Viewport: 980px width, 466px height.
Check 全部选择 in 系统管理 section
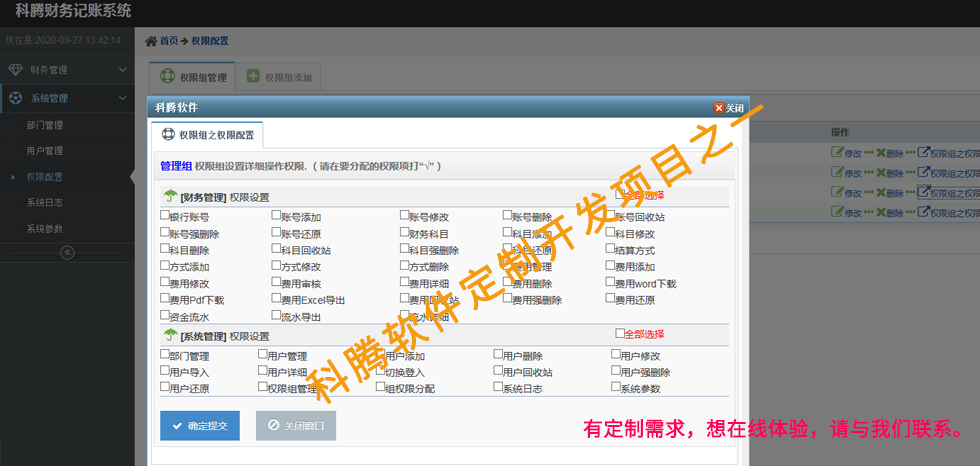coord(620,333)
